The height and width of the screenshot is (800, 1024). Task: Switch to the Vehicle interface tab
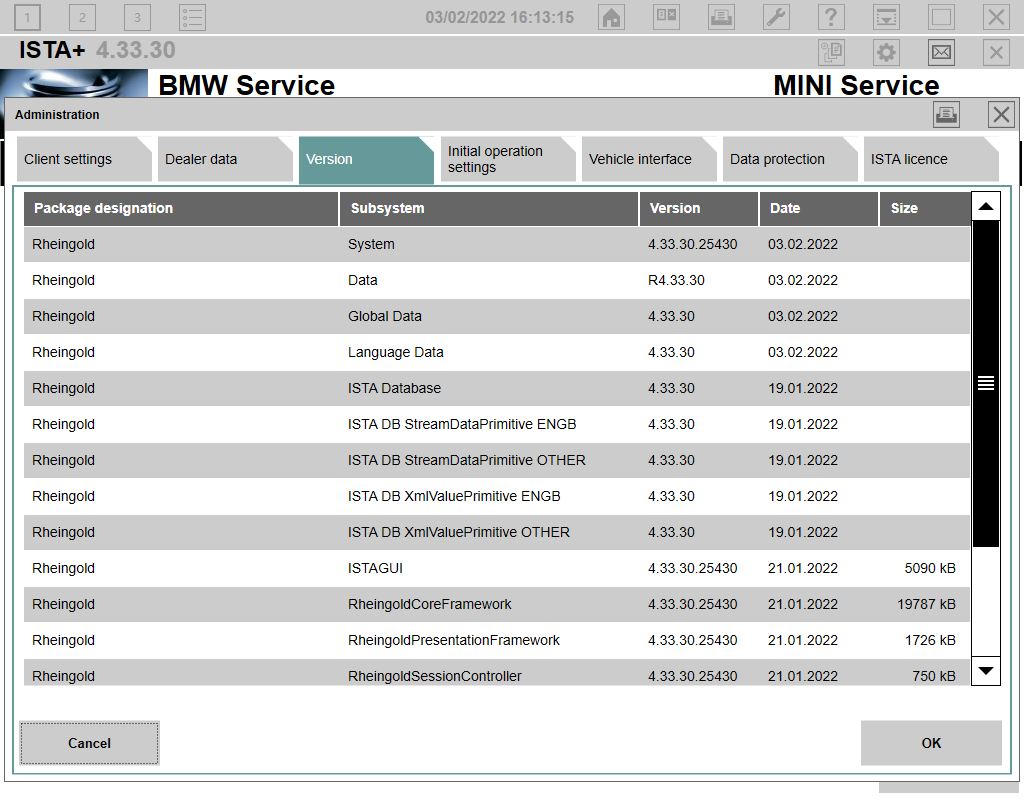coord(649,159)
